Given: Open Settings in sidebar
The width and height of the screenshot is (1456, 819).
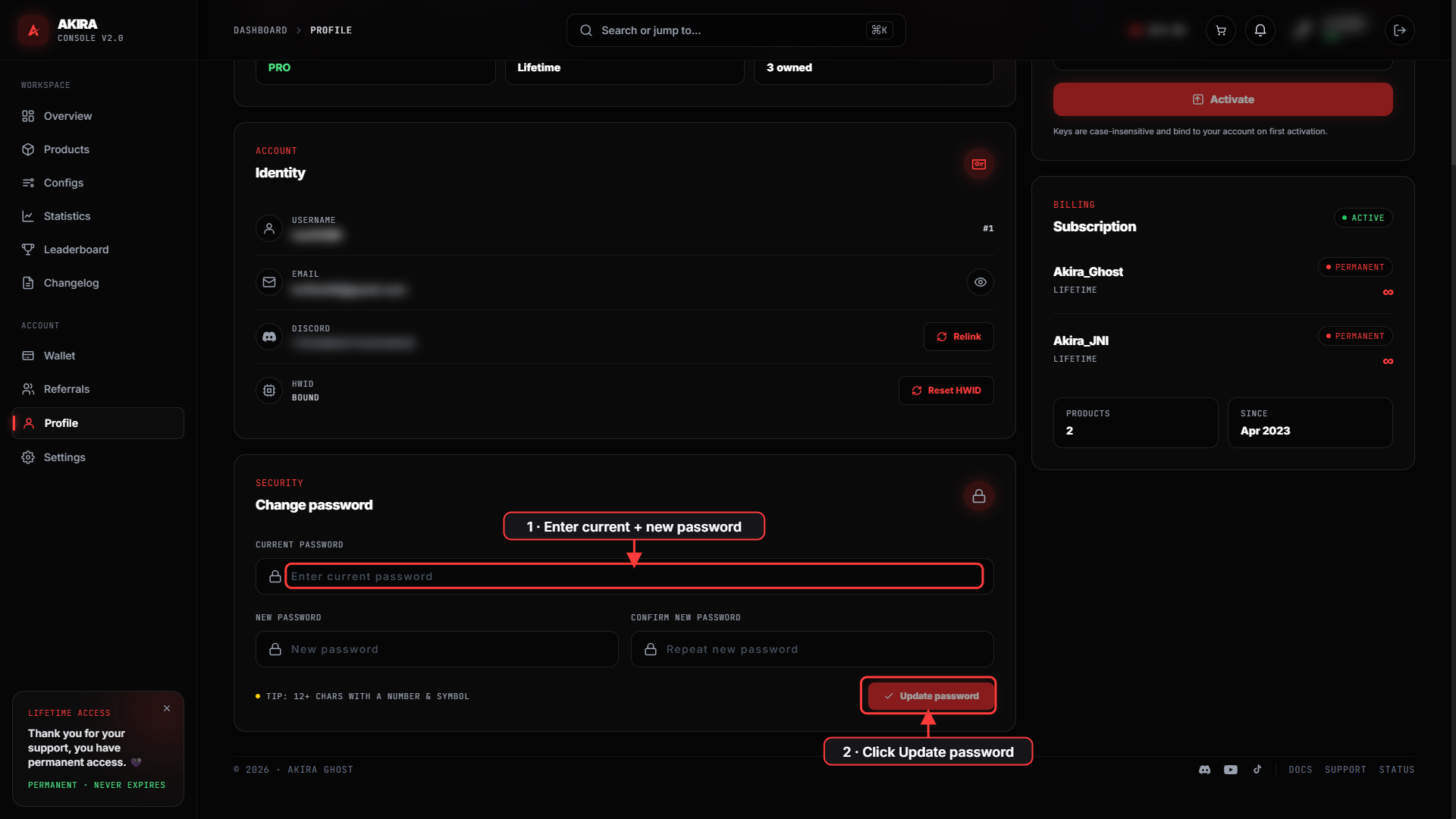Looking at the screenshot, I should [98, 457].
